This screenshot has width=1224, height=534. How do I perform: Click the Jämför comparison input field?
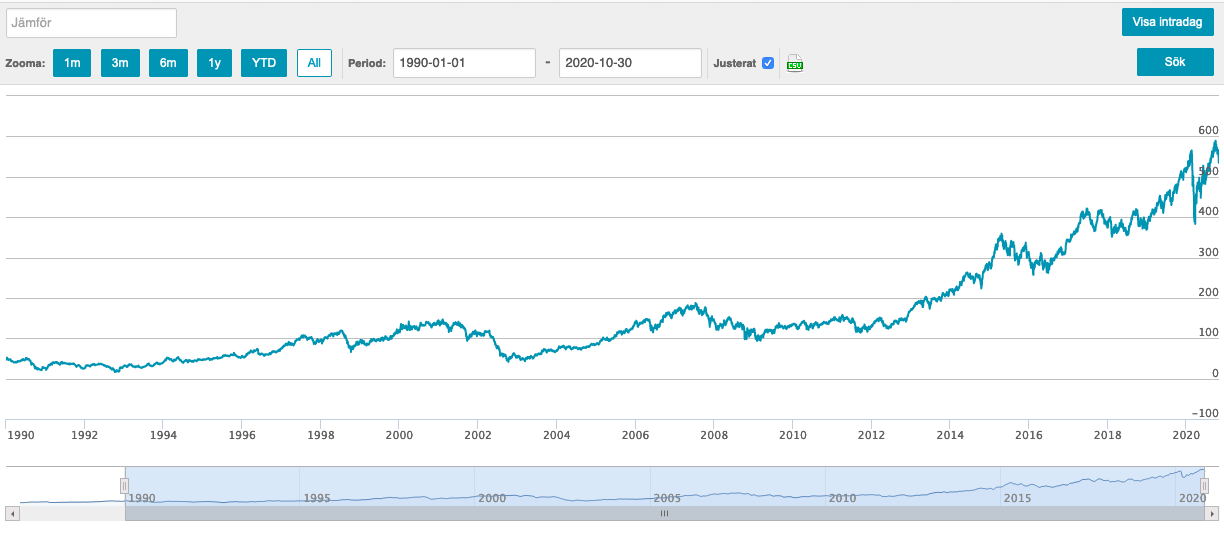pos(91,23)
